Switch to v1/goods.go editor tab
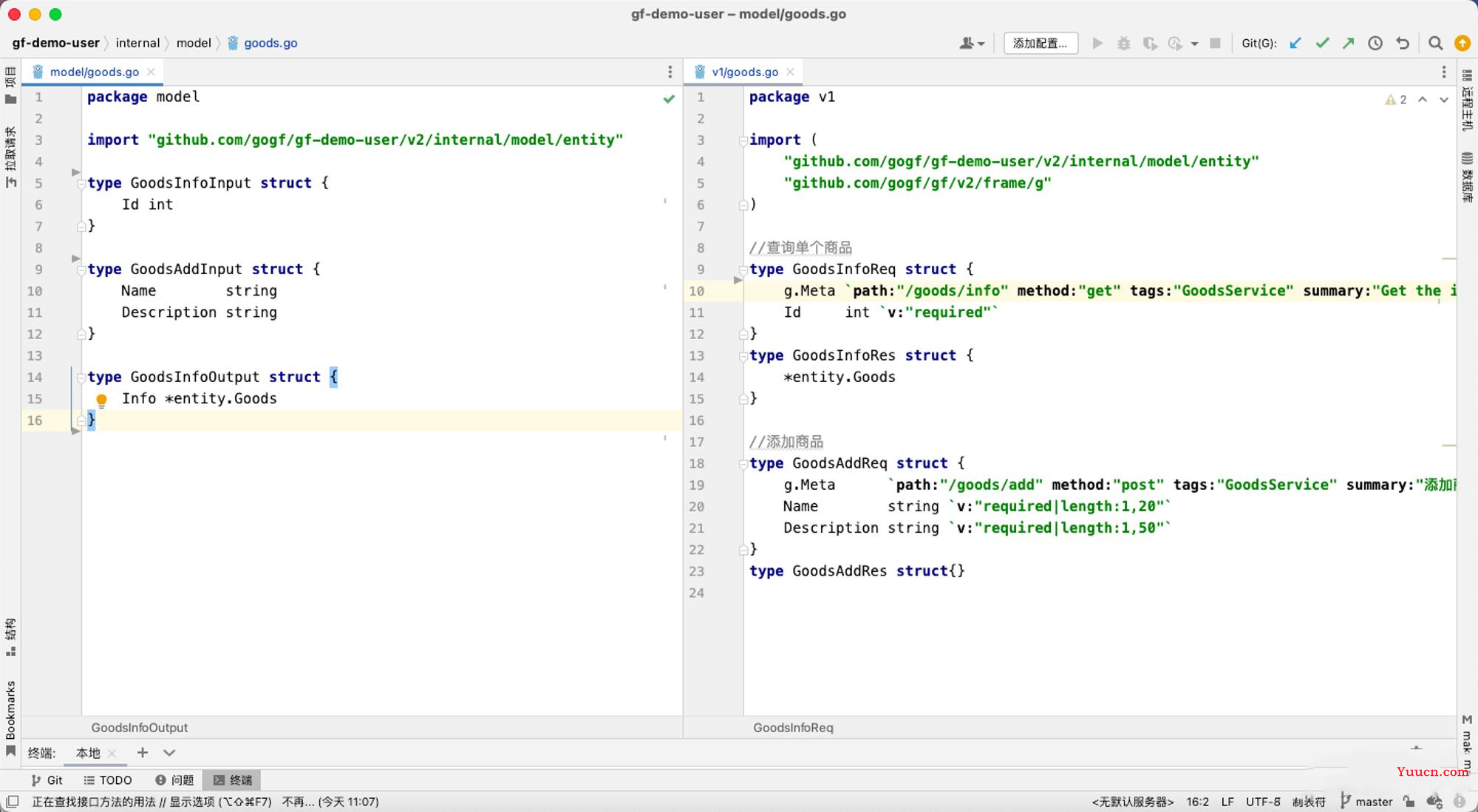The image size is (1478, 812). (x=745, y=72)
